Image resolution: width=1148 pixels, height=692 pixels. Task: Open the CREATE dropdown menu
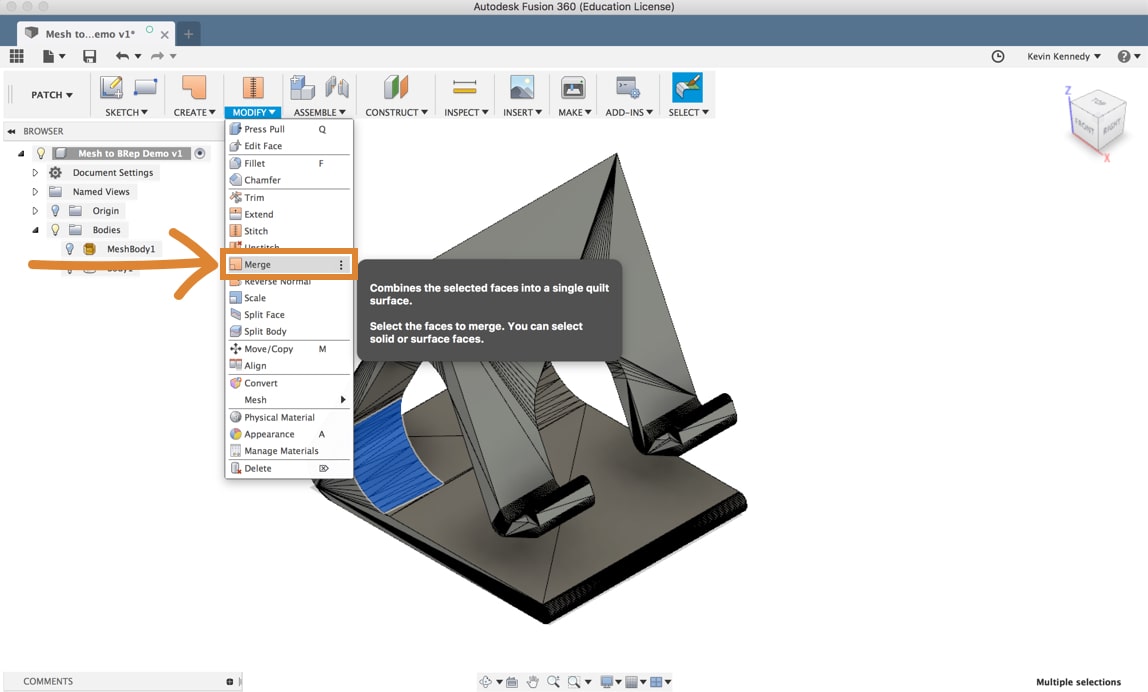point(194,112)
